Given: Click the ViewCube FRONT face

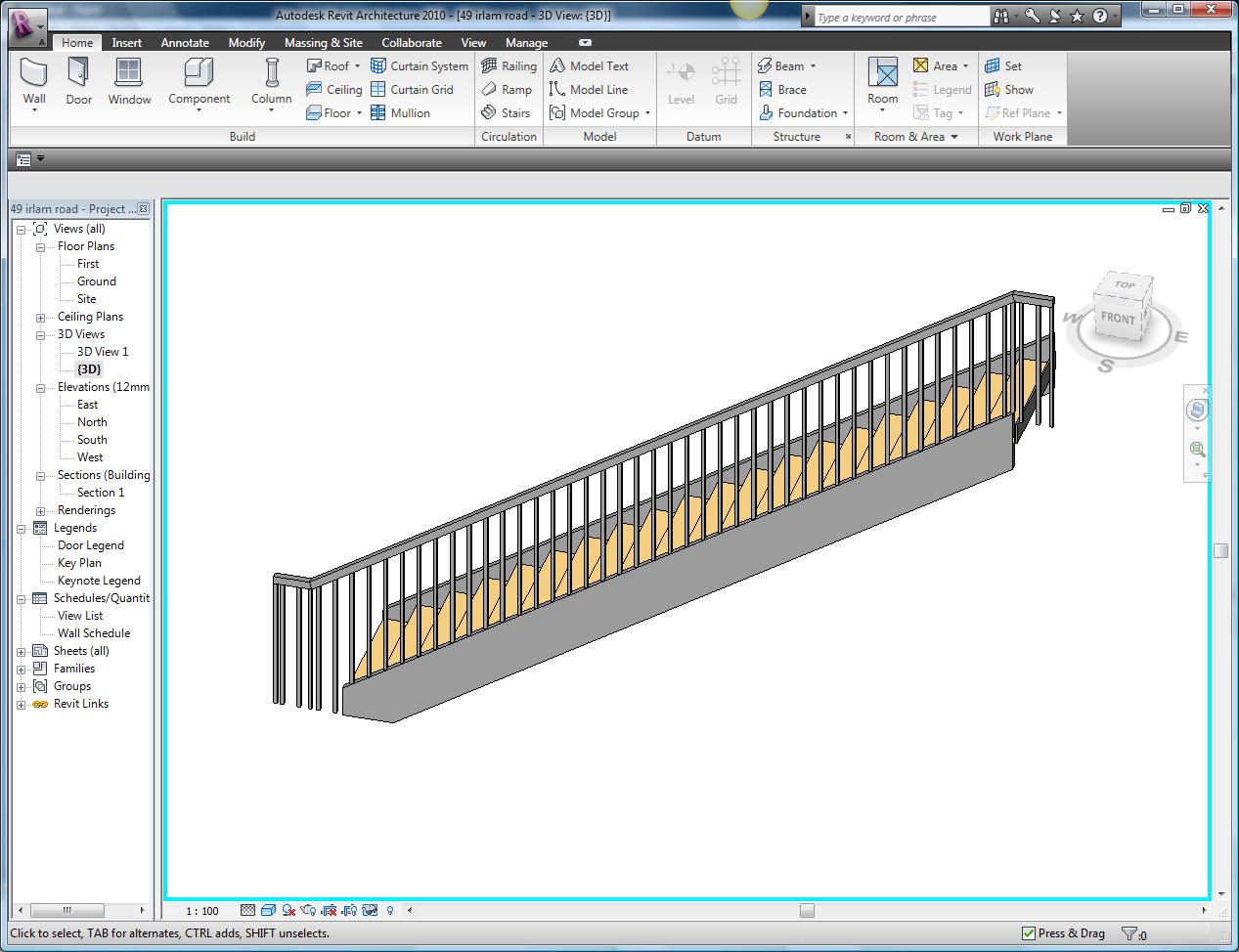Looking at the screenshot, I should click(x=1117, y=319).
